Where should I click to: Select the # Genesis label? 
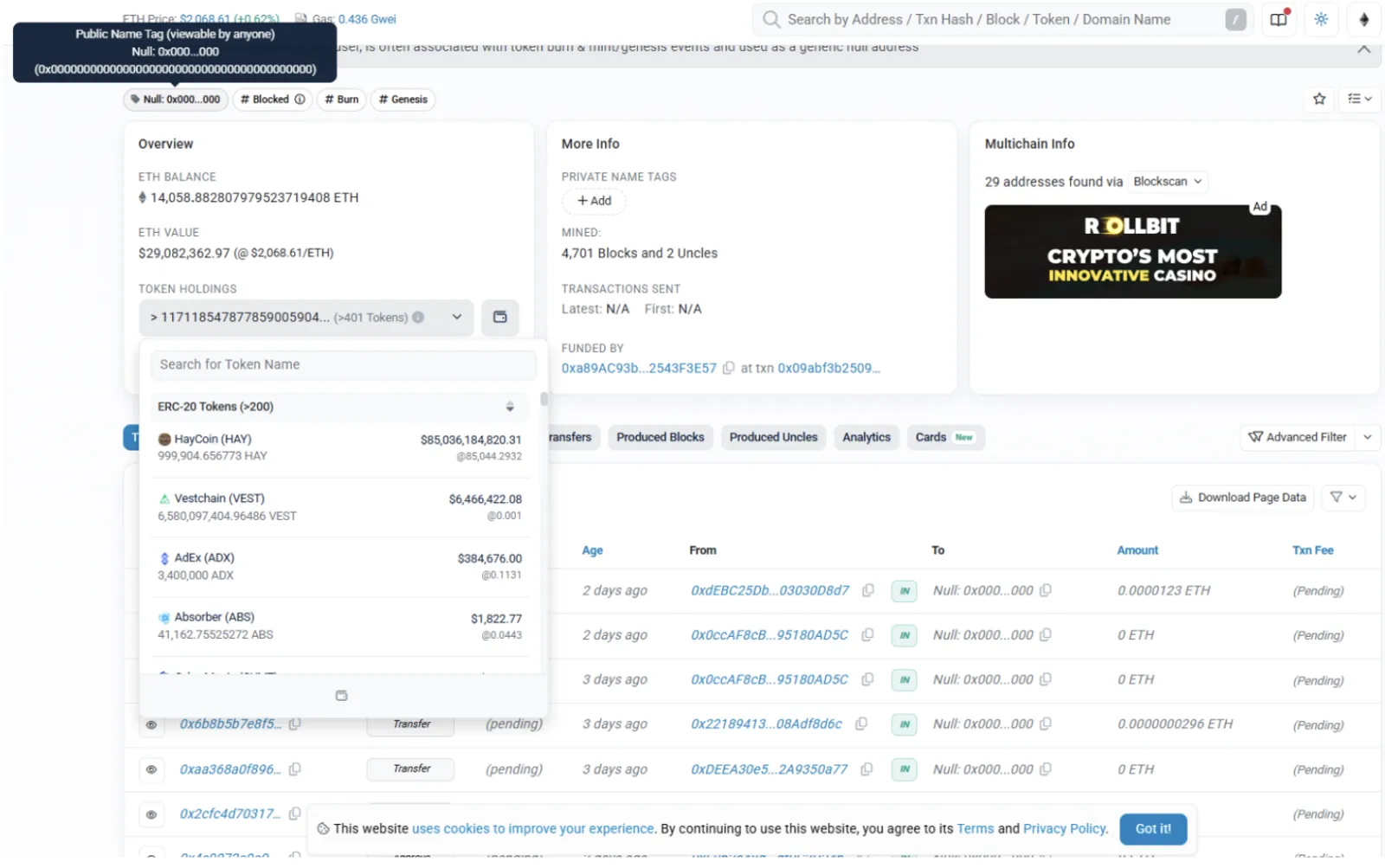(403, 100)
